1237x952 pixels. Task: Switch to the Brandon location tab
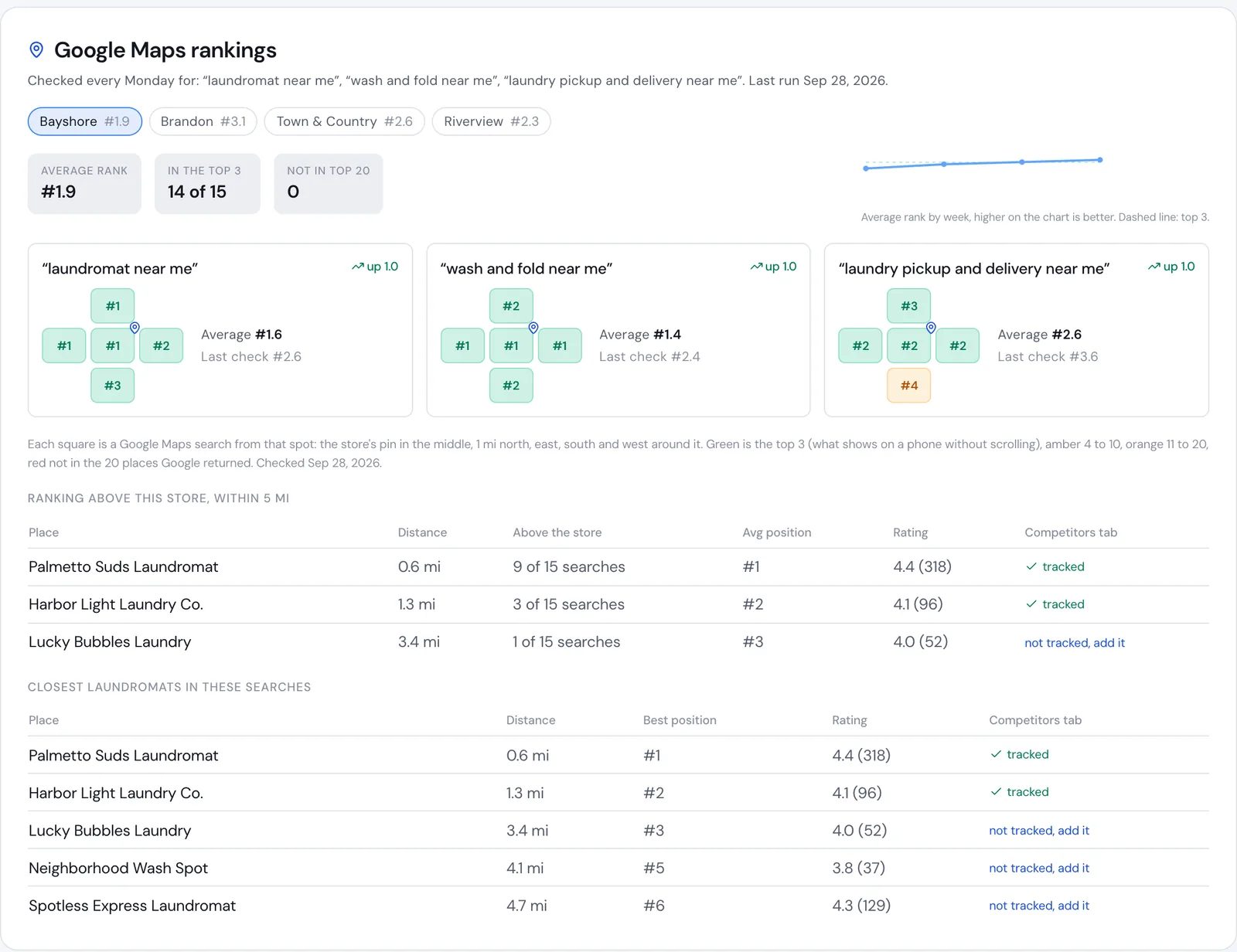[x=203, y=121]
